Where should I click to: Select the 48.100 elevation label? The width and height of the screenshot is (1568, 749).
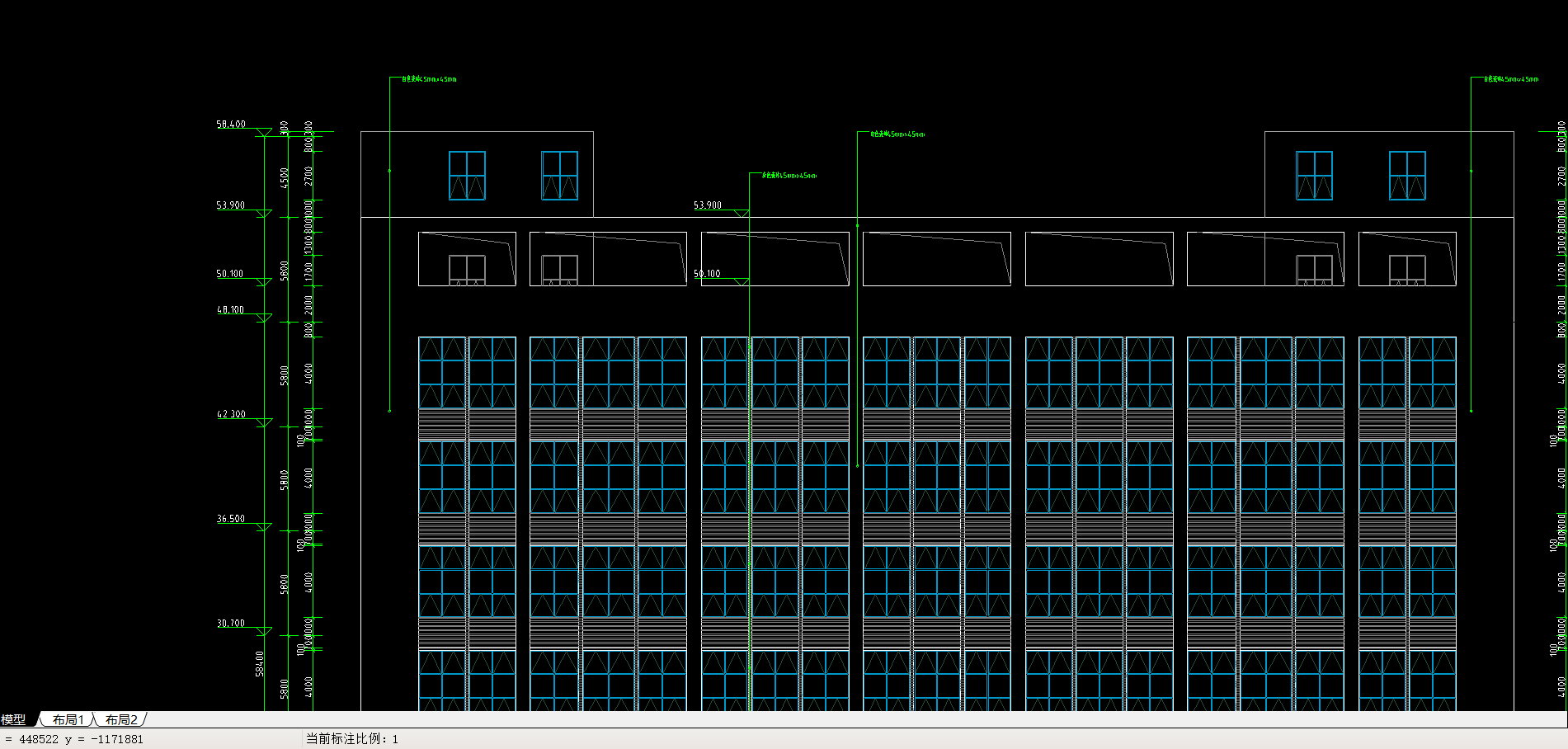pos(231,310)
